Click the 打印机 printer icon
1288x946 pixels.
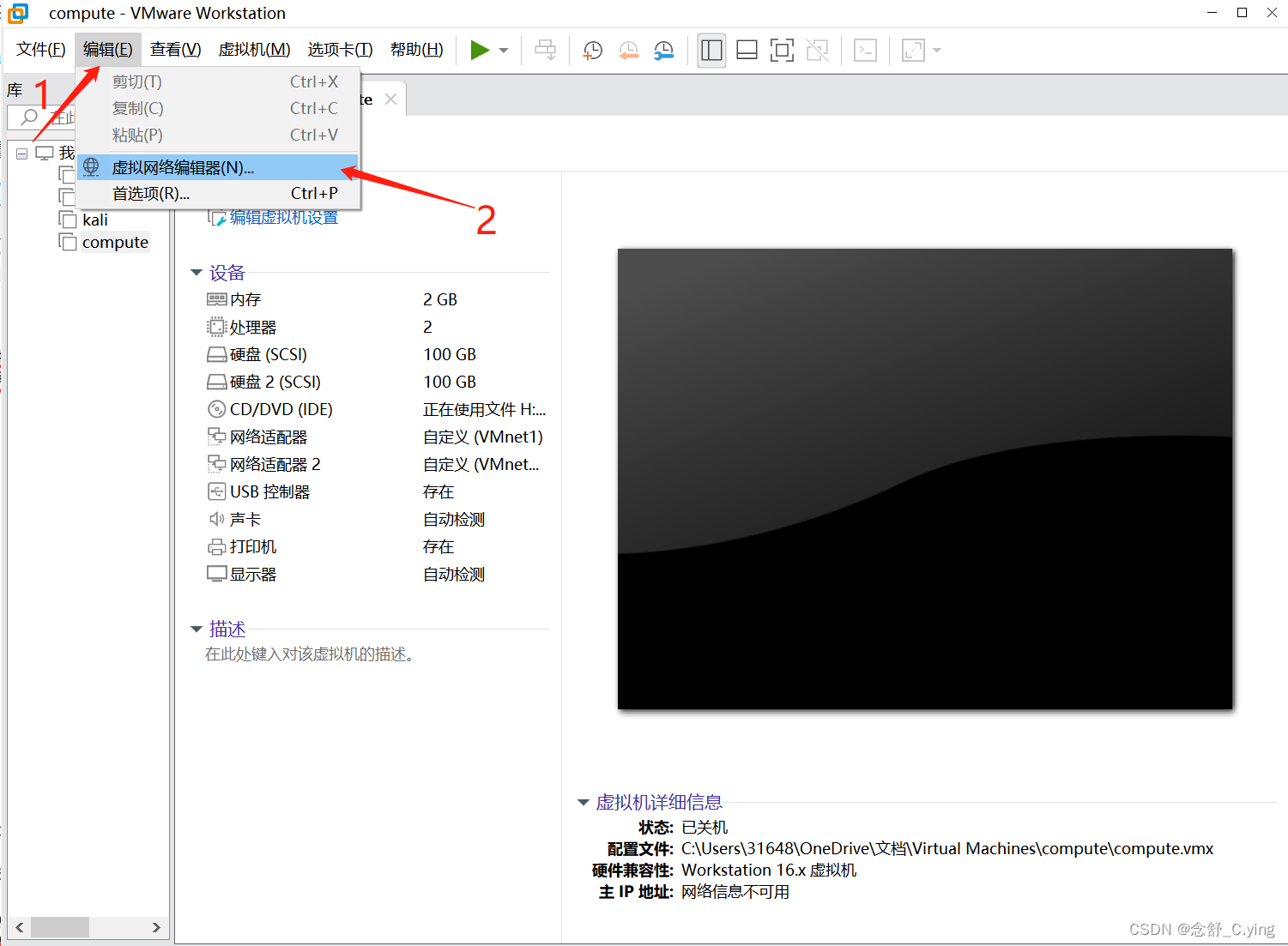pos(216,546)
